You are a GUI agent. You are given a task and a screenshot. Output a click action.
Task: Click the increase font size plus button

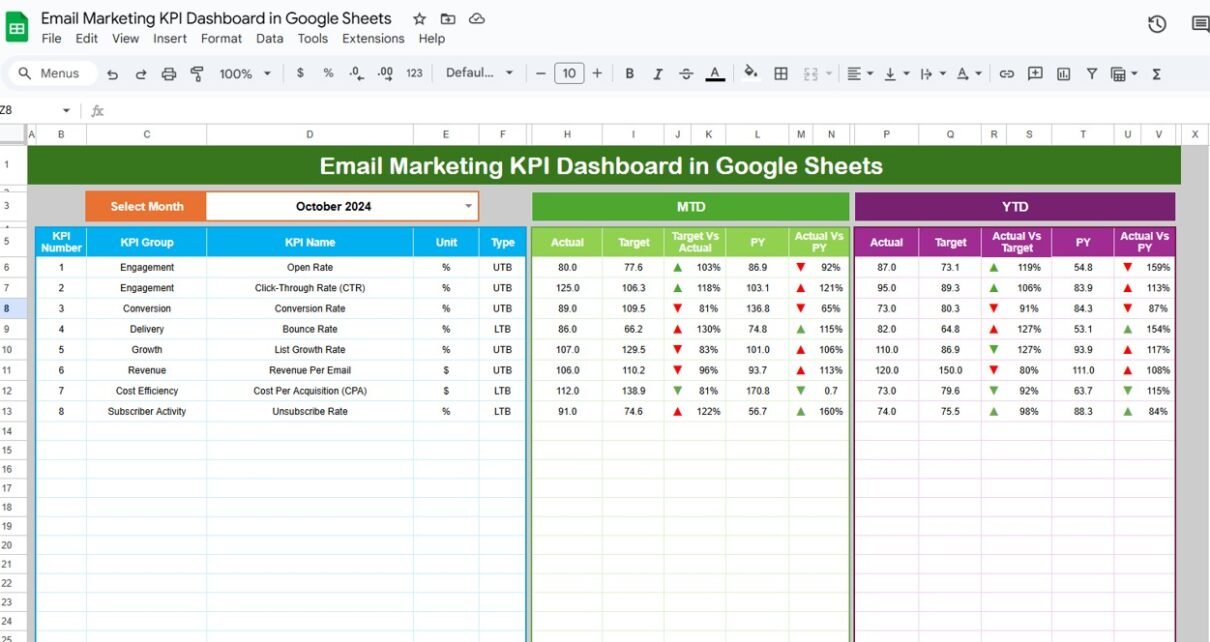[x=597, y=74]
